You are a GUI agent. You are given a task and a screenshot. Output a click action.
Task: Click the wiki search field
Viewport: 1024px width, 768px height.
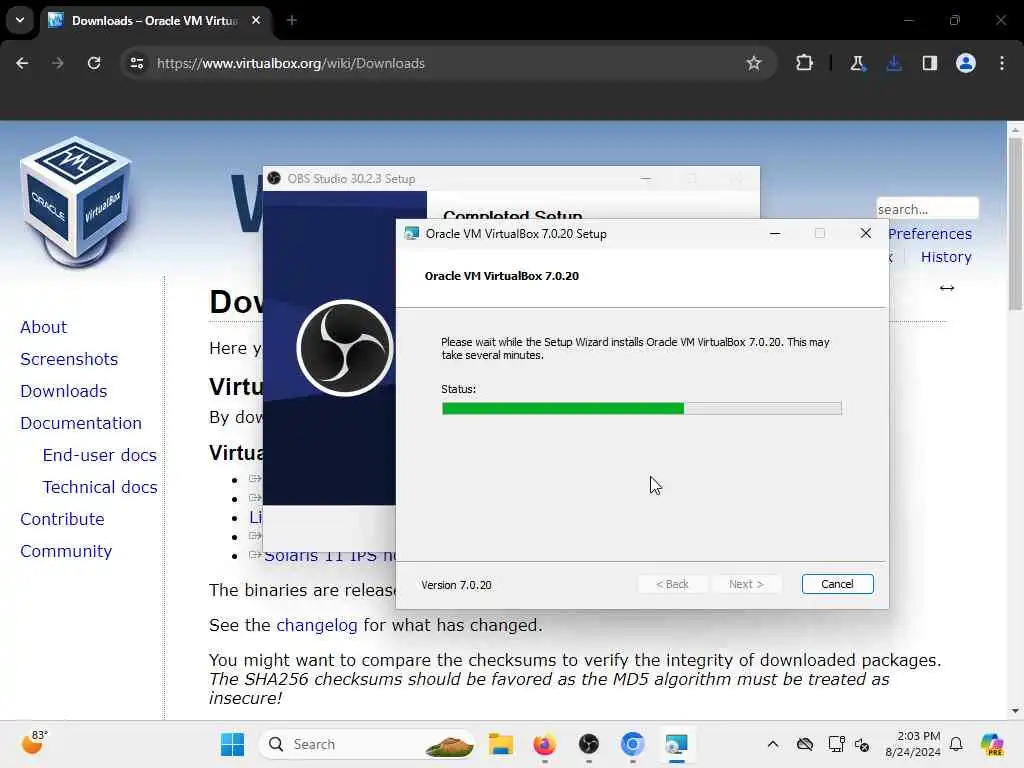click(927, 209)
